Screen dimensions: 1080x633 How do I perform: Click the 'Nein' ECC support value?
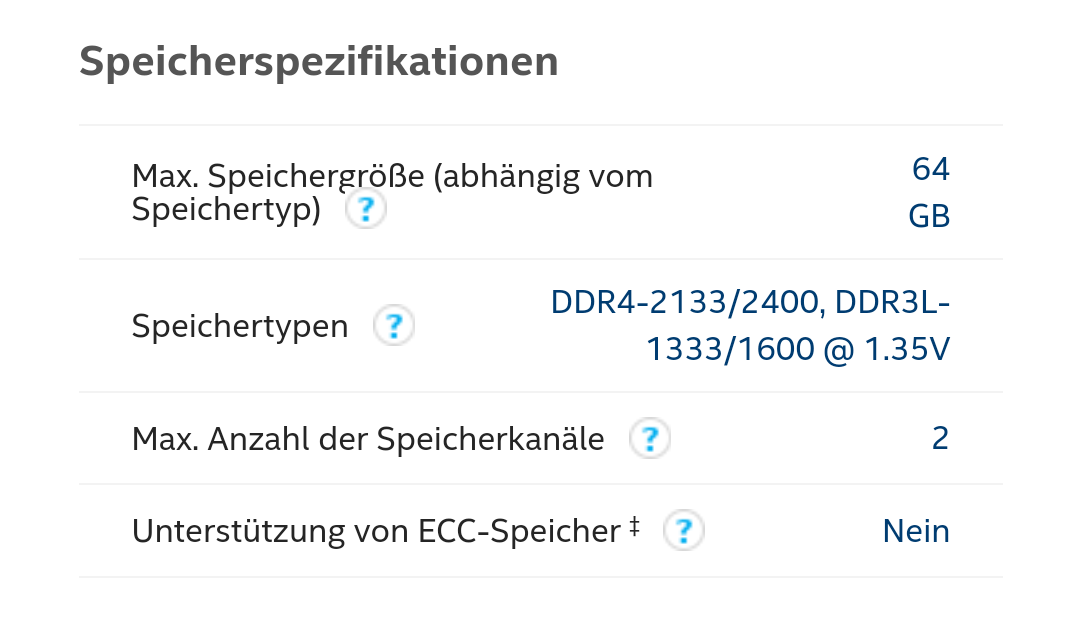tap(916, 531)
